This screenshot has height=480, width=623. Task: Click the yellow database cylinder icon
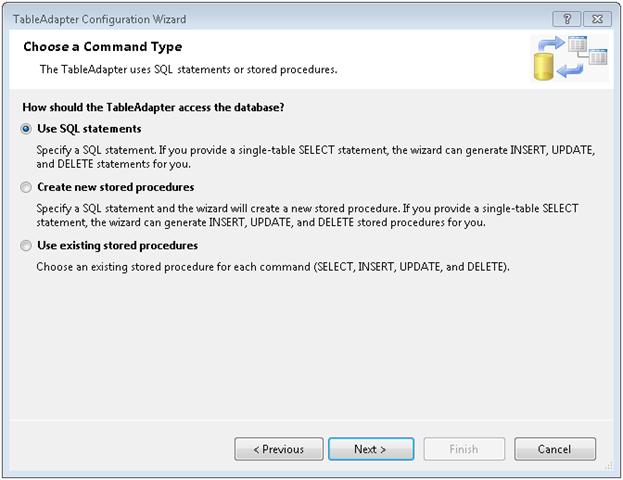coord(544,68)
